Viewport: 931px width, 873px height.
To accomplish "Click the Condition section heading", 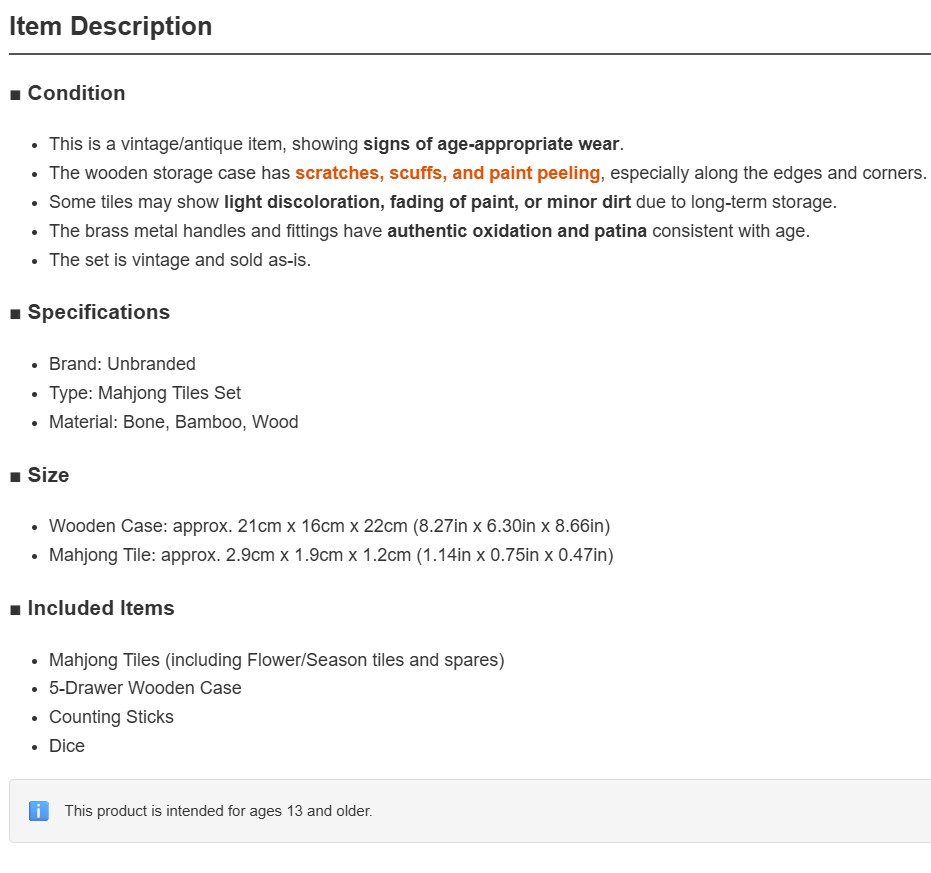I will pyautogui.click(x=76, y=93).
